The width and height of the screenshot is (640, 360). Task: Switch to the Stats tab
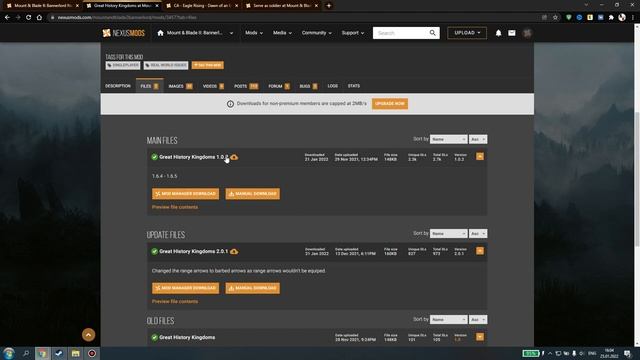click(x=354, y=86)
